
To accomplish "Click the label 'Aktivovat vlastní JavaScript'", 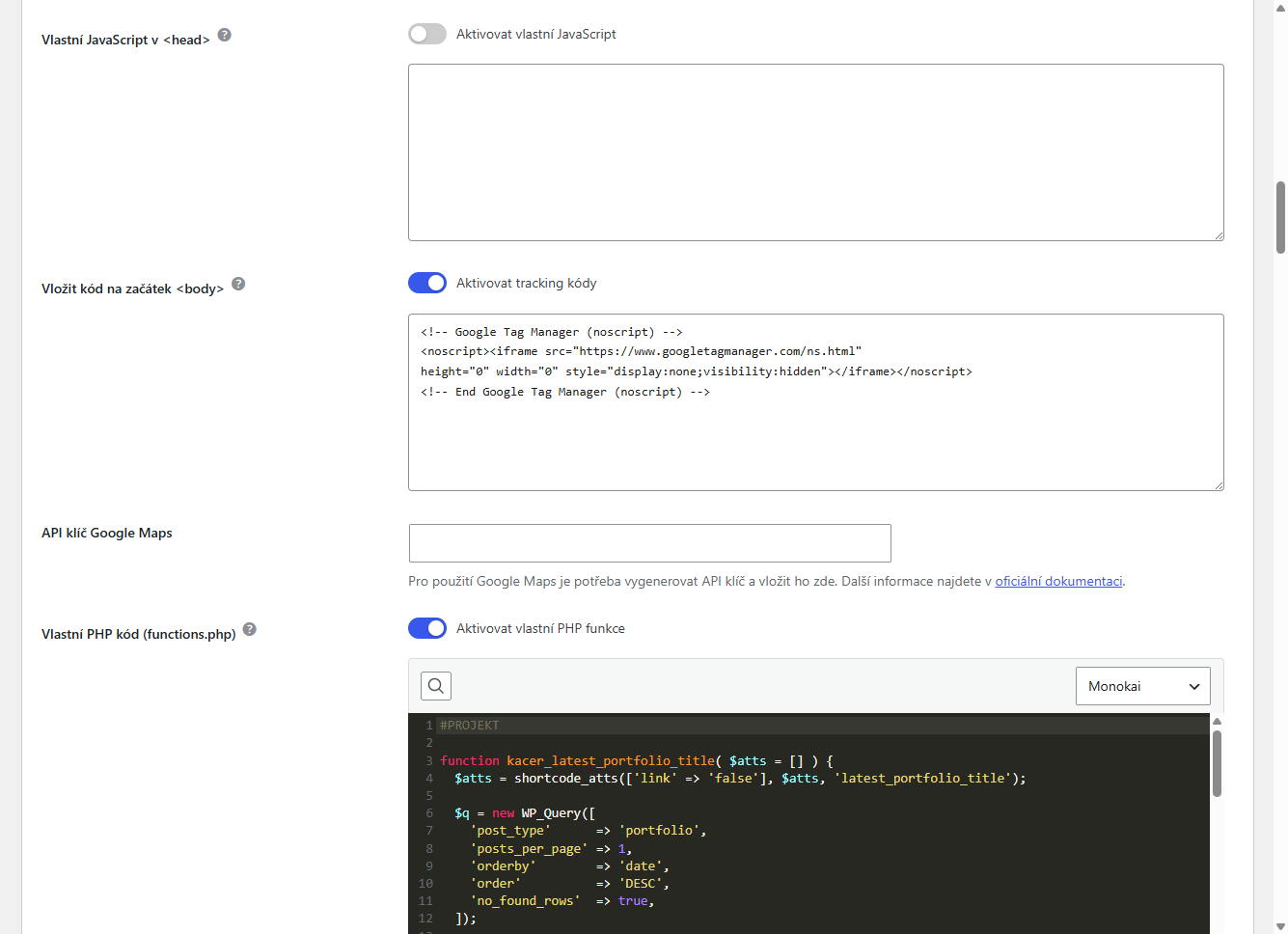I will (x=536, y=34).
